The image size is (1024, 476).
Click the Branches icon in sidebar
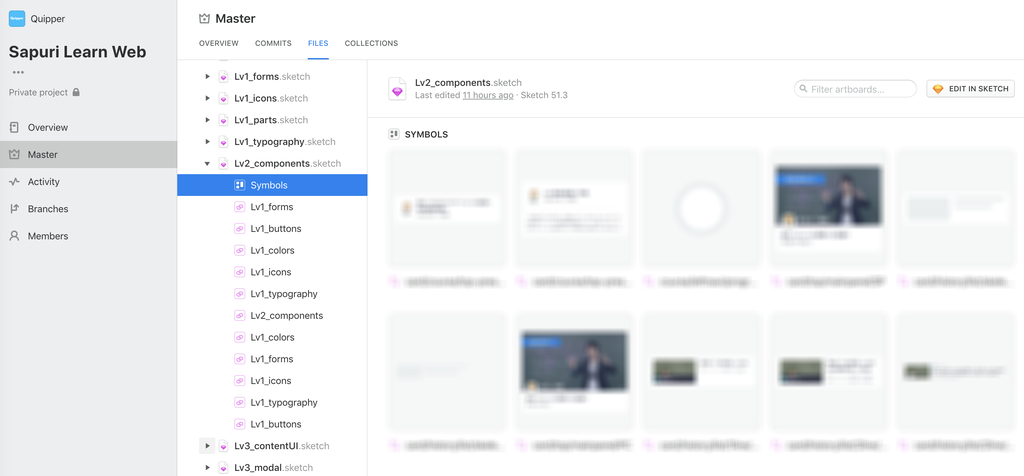[14, 209]
